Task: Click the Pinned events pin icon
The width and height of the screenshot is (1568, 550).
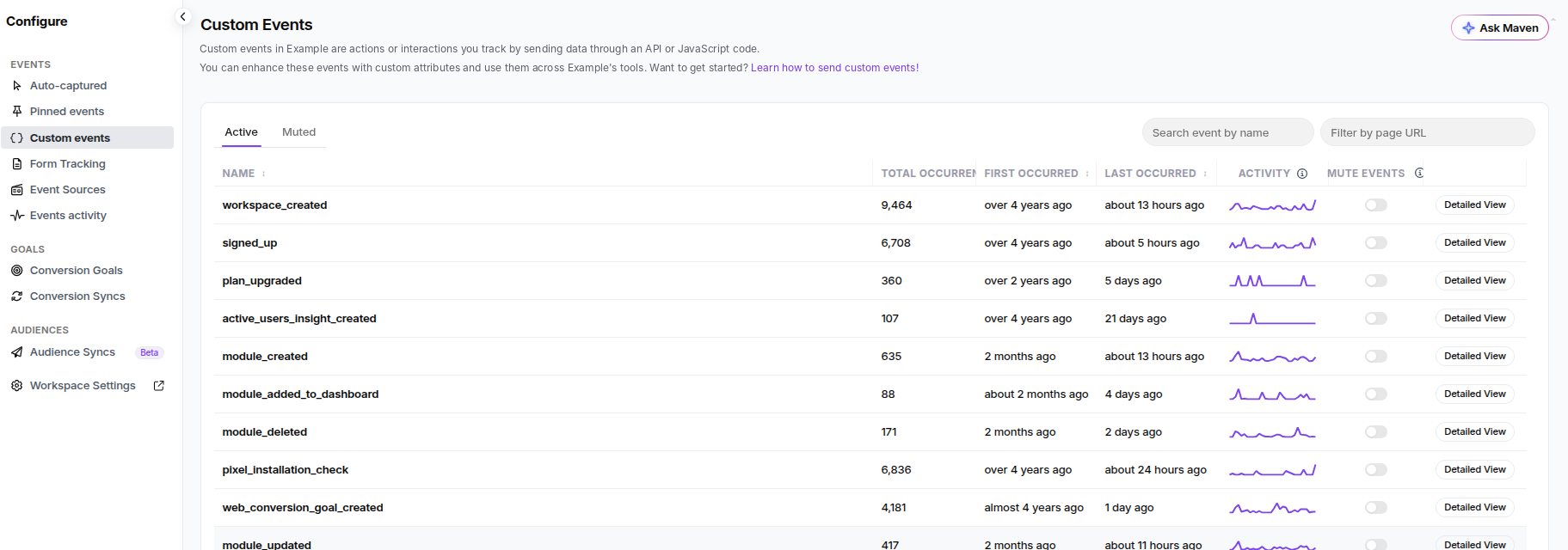Action: click(16, 112)
